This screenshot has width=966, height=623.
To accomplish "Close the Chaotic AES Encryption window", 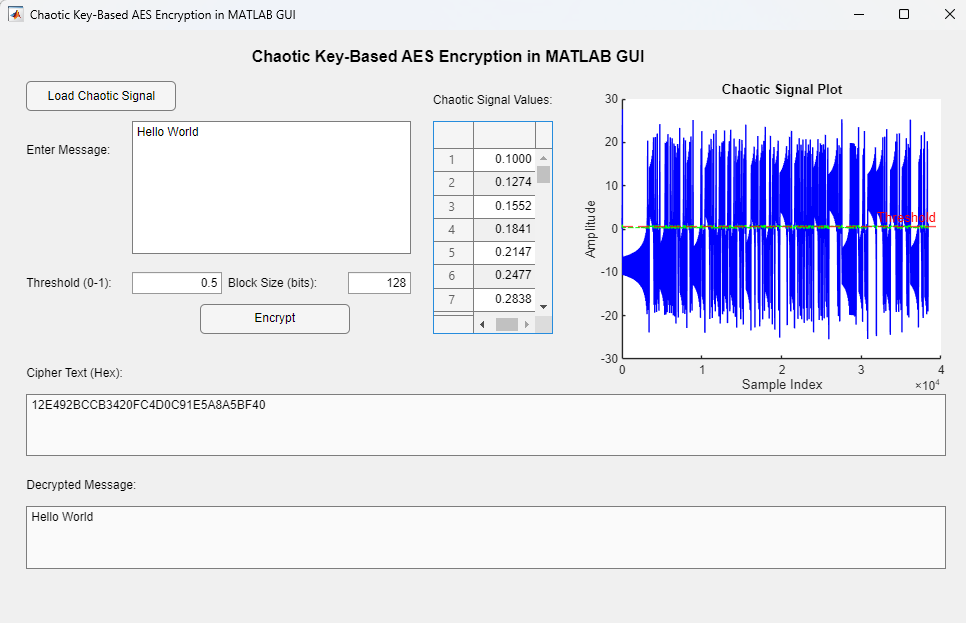I will [x=949, y=14].
